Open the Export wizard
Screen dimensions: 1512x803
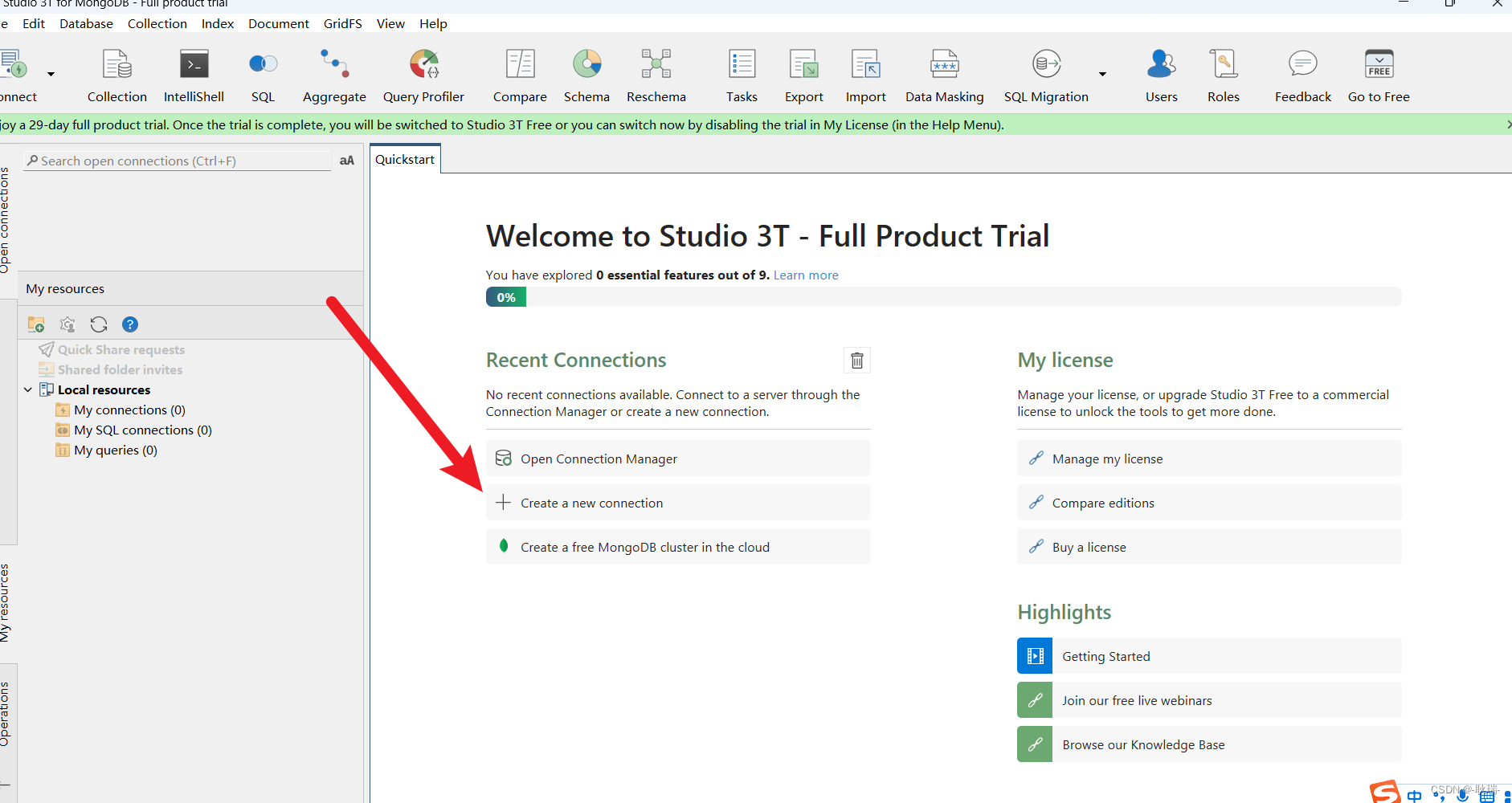pyautogui.click(x=803, y=76)
